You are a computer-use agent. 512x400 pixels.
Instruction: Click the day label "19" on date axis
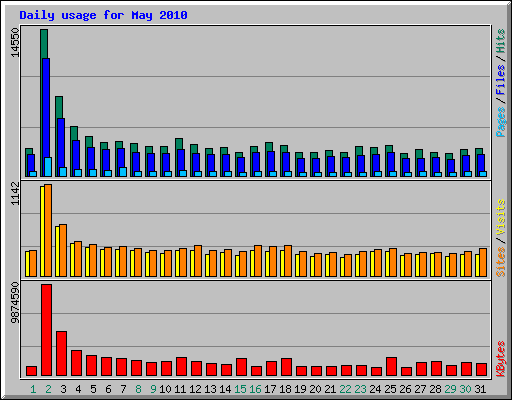(300, 389)
